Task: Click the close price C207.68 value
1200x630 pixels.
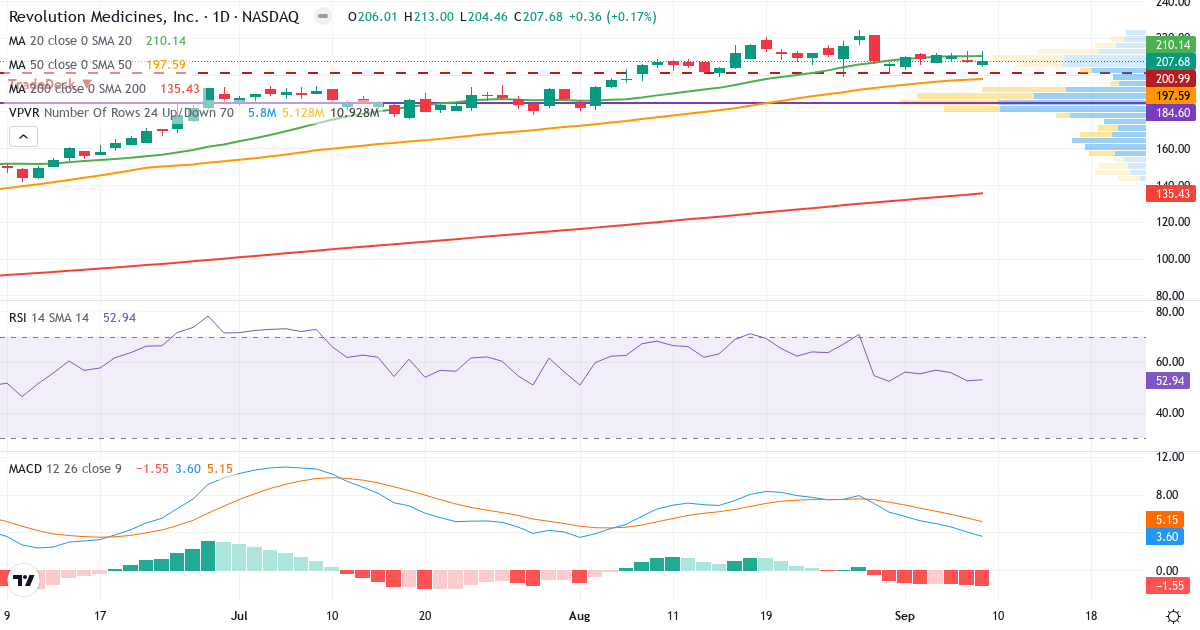Action: coord(540,18)
